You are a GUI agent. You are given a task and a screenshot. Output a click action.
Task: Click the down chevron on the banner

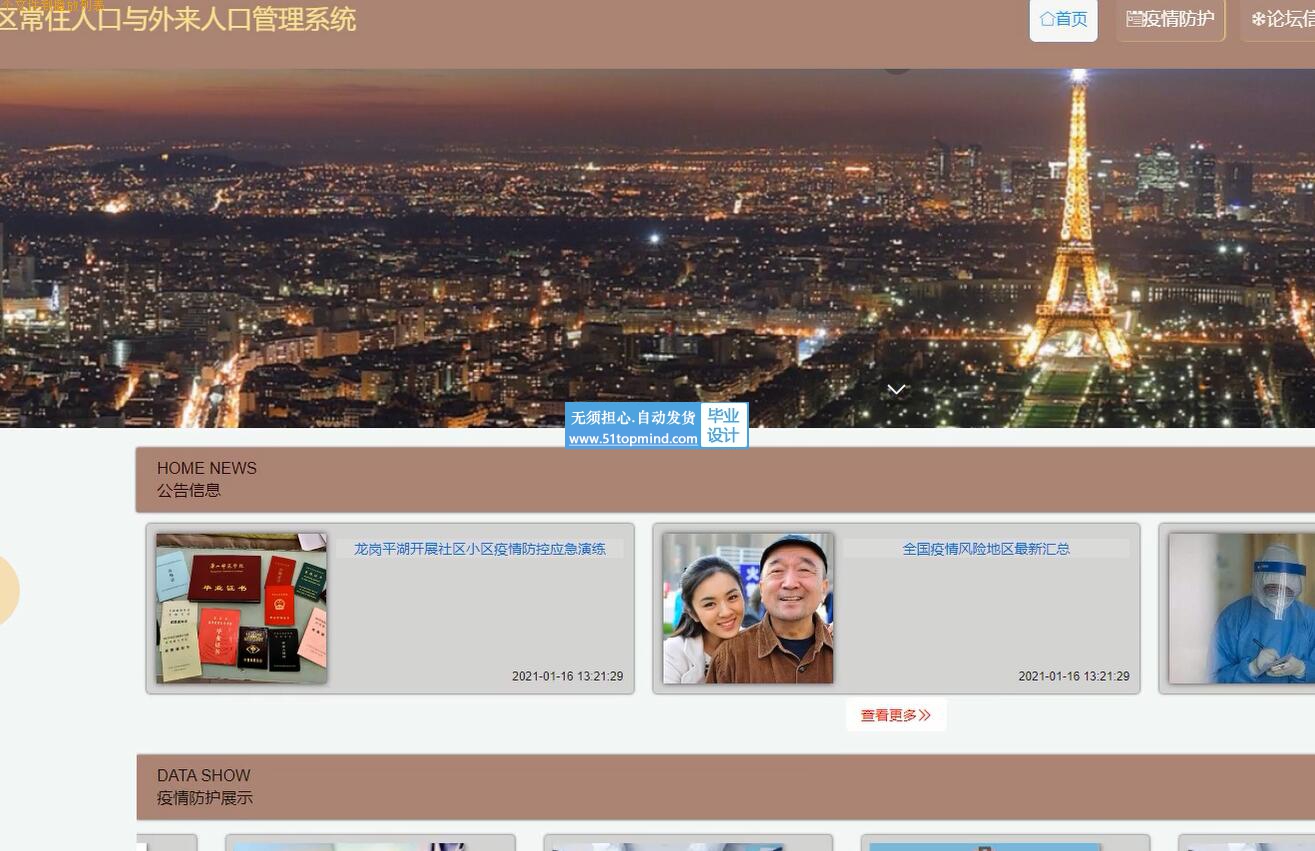coord(897,389)
